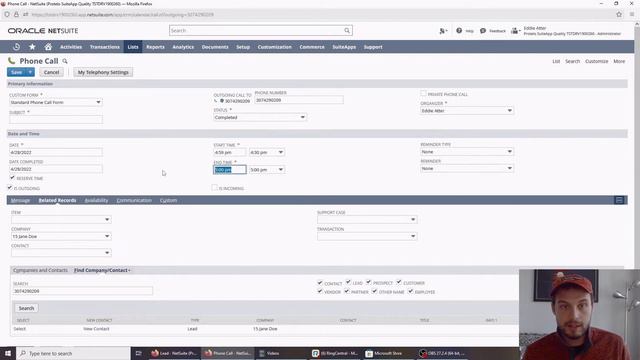
Task: Uncheck the Other Name filter checkbox
Action: pos(374,291)
